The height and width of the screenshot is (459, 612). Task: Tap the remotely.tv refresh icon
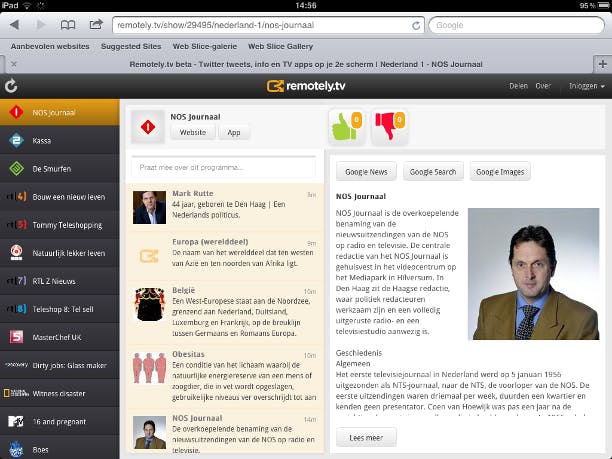click(11, 86)
